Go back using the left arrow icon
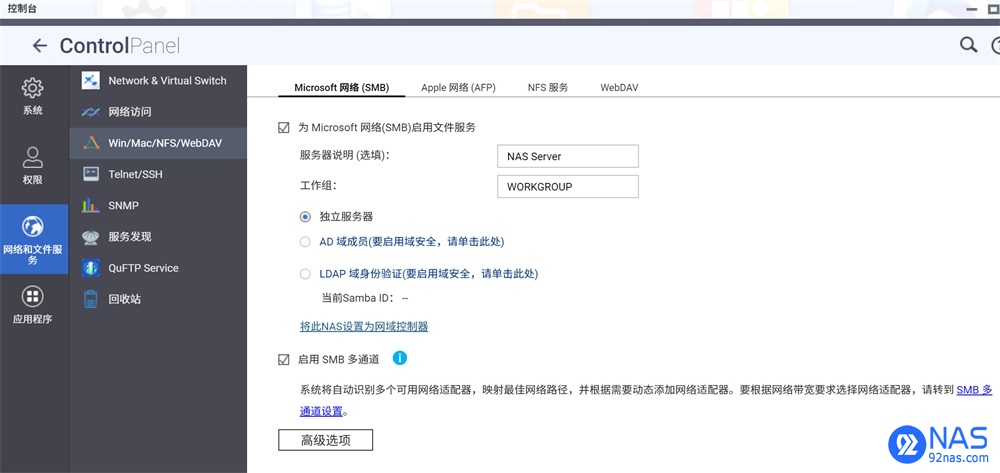Viewport: 1000px width, 473px height. (40, 45)
